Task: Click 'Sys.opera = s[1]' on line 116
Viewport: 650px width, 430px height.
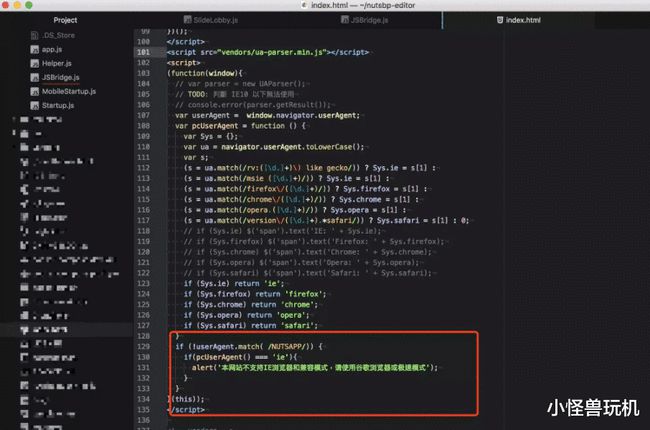Action: coord(364,210)
